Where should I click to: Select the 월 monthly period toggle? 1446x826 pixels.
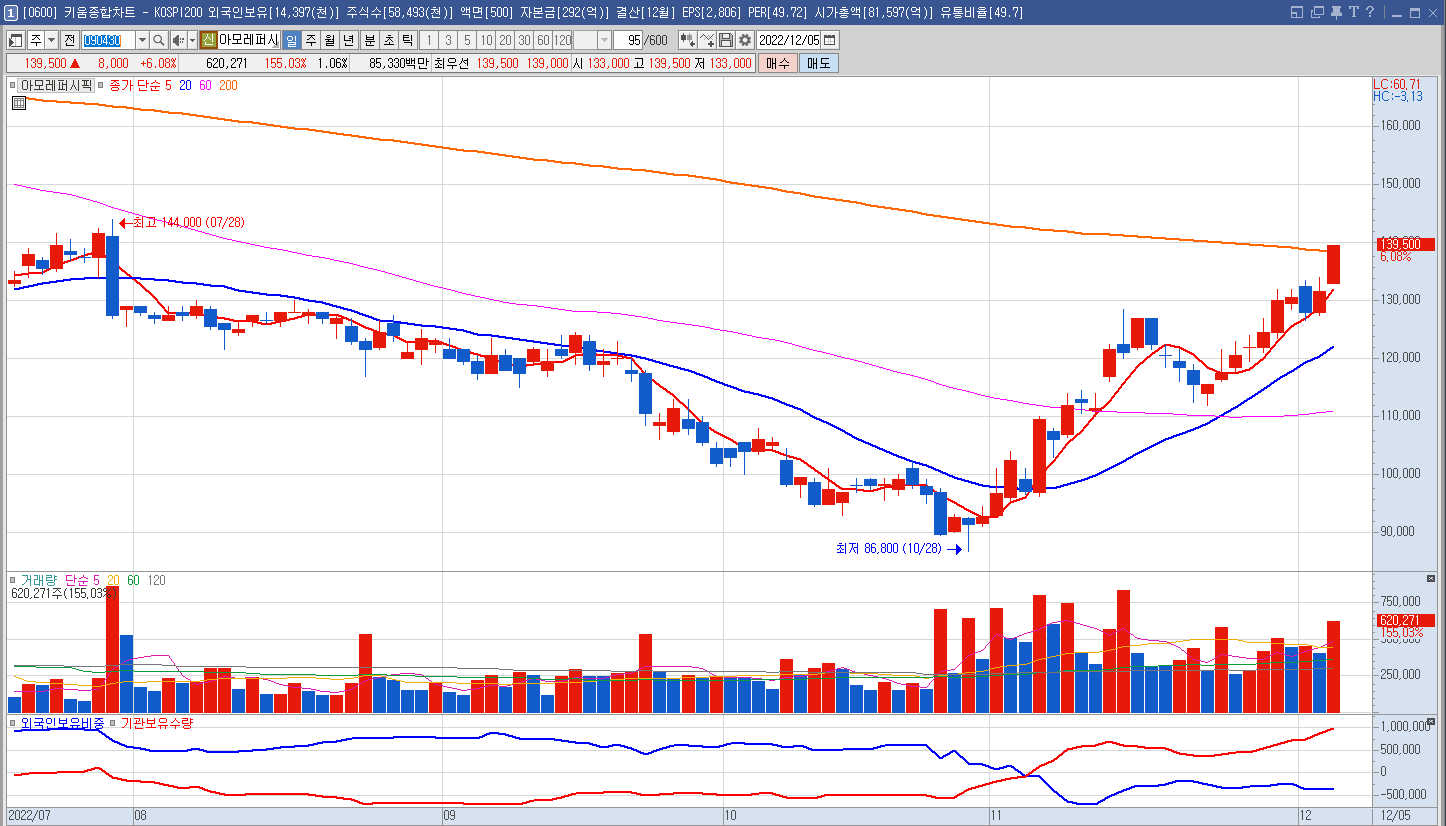329,40
